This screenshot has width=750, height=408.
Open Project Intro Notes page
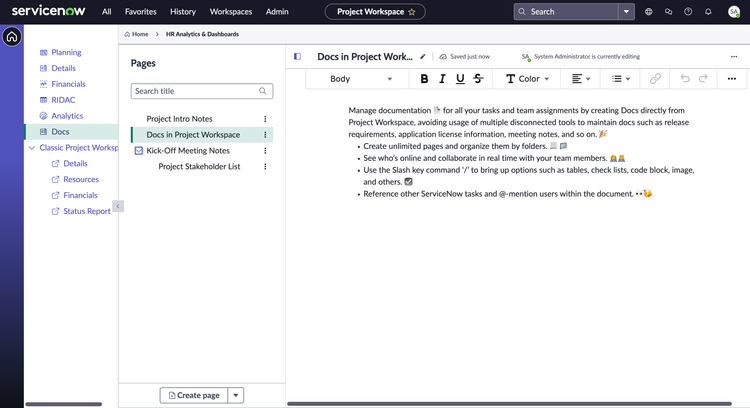point(179,119)
